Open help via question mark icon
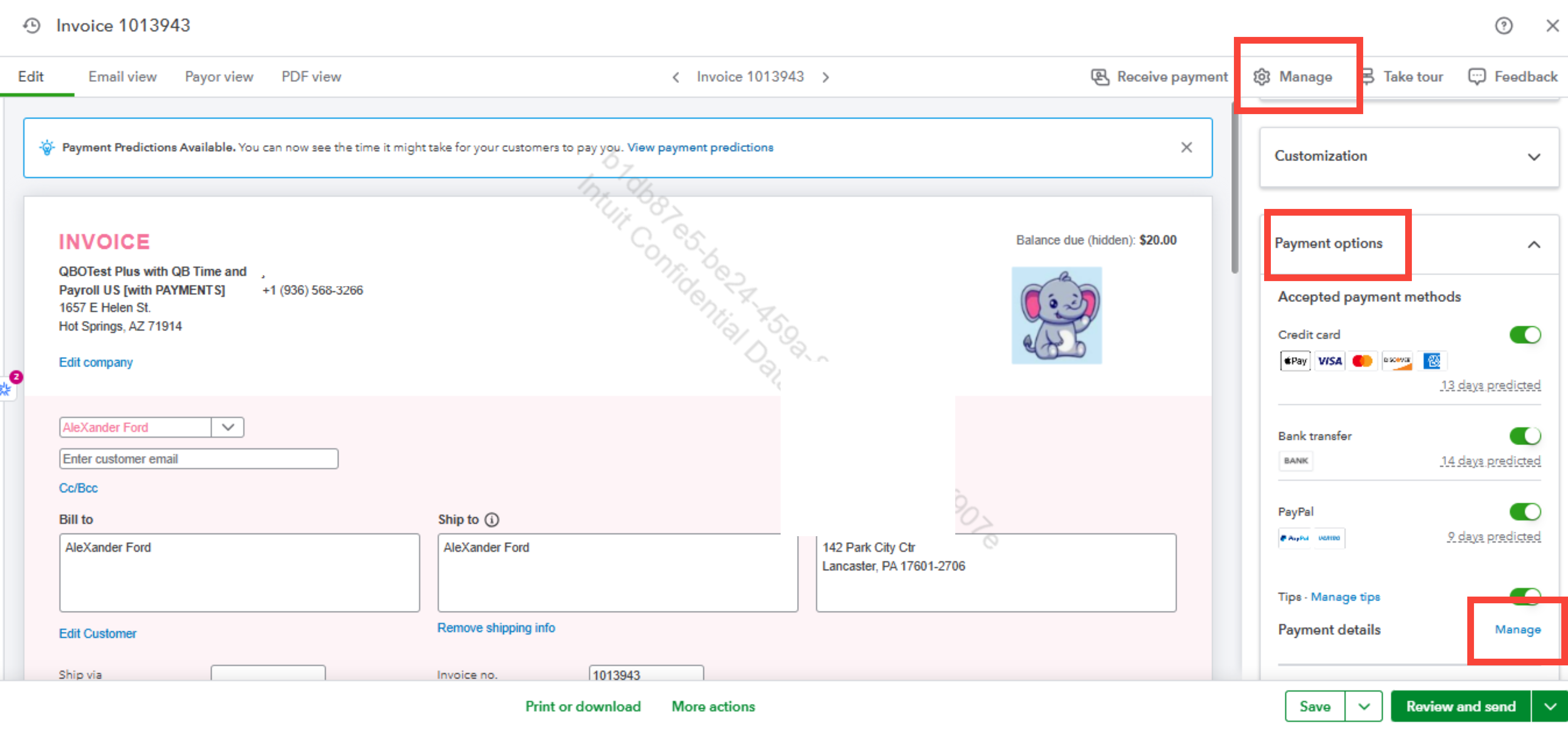The width and height of the screenshot is (1568, 730). click(1503, 26)
